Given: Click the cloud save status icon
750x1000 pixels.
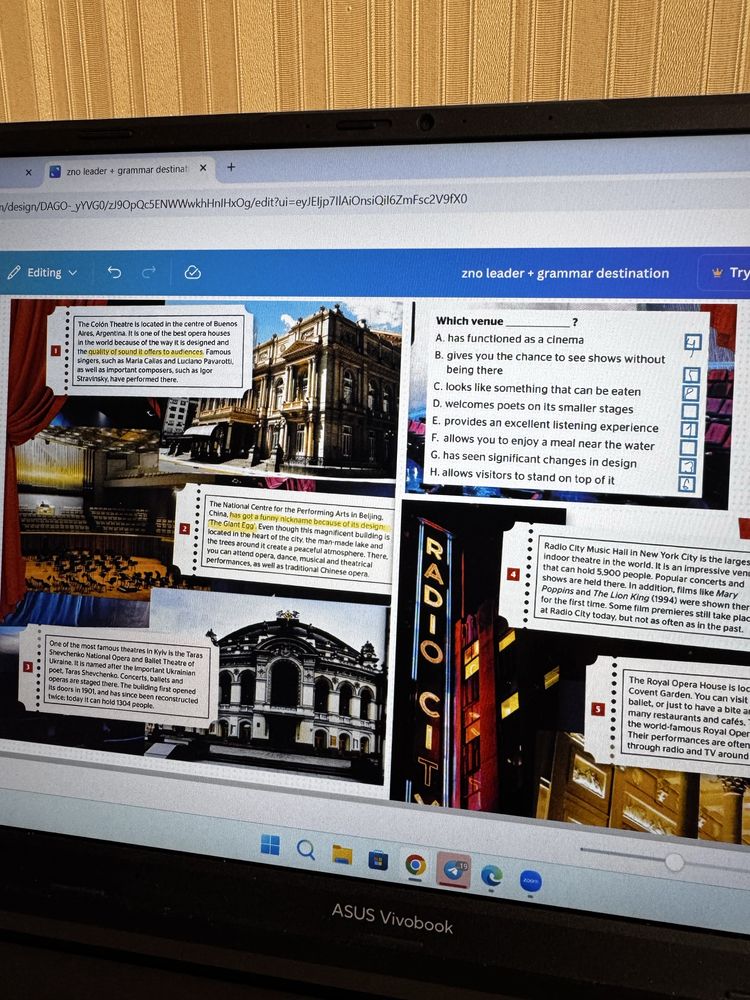Looking at the screenshot, I should click(x=193, y=272).
